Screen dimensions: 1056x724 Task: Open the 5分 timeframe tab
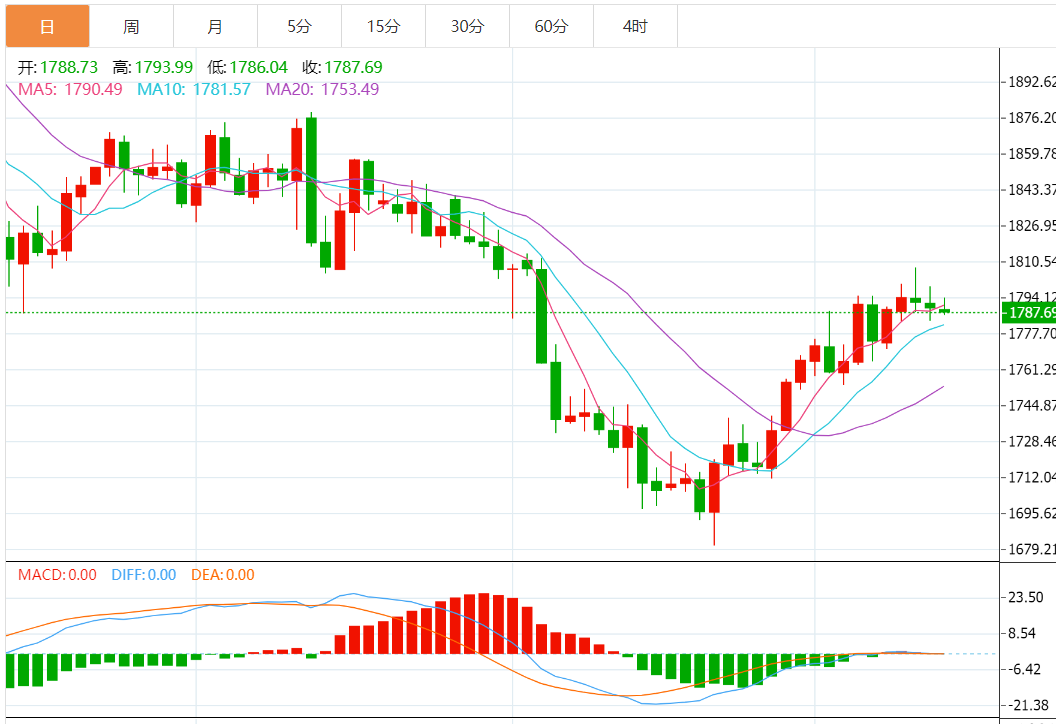[300, 26]
